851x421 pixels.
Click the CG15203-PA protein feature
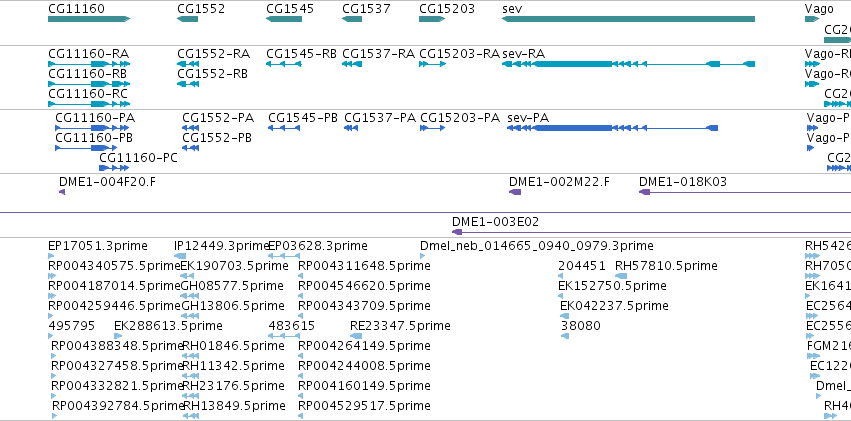[x=433, y=128]
